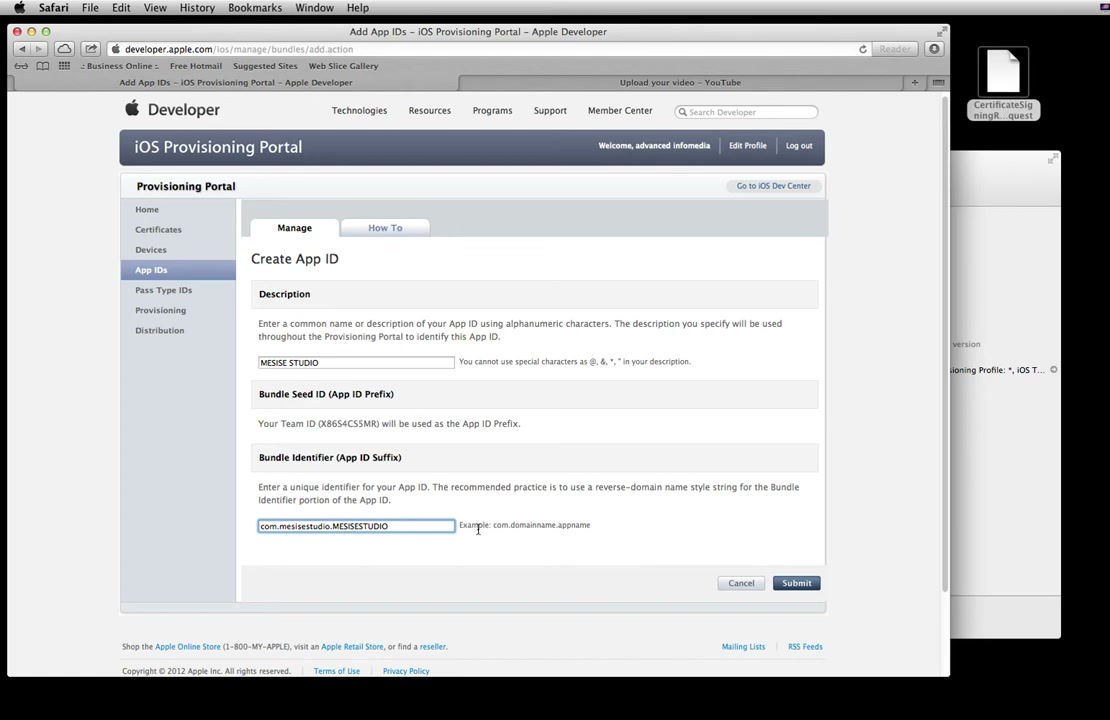Open Reading List glasses icon
This screenshot has width=1110, height=720.
(21, 66)
